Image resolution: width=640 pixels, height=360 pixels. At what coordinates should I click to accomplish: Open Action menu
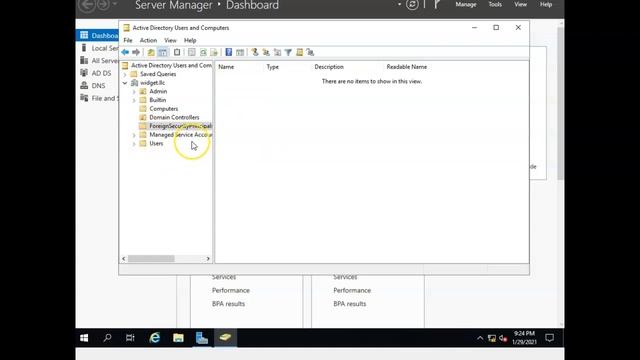148,40
